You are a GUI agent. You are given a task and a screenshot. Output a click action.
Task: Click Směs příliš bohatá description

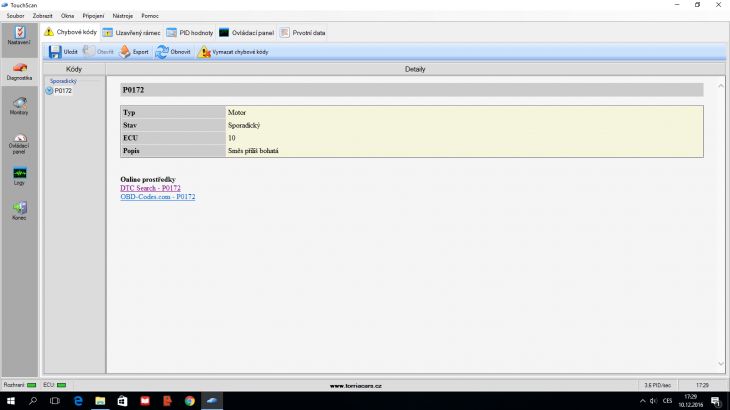[253, 151]
